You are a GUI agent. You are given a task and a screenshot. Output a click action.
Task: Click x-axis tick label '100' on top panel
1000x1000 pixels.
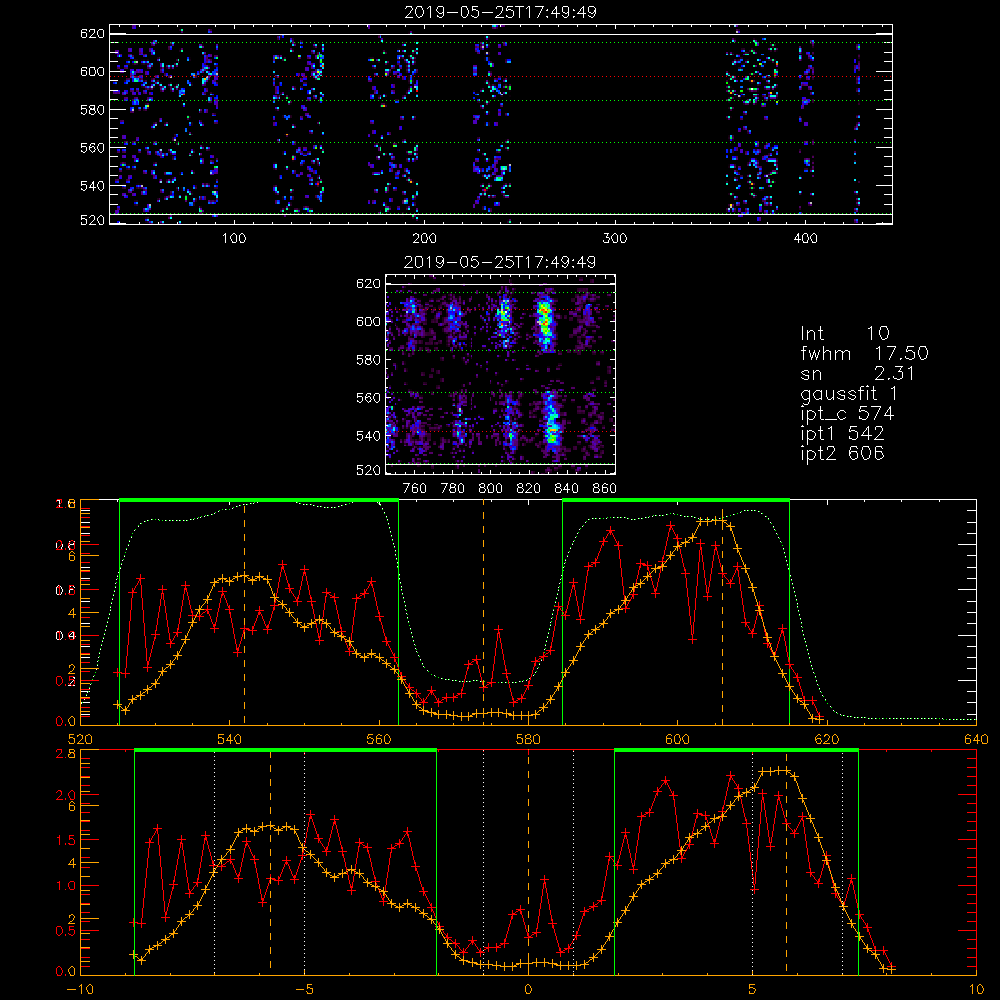[x=234, y=239]
